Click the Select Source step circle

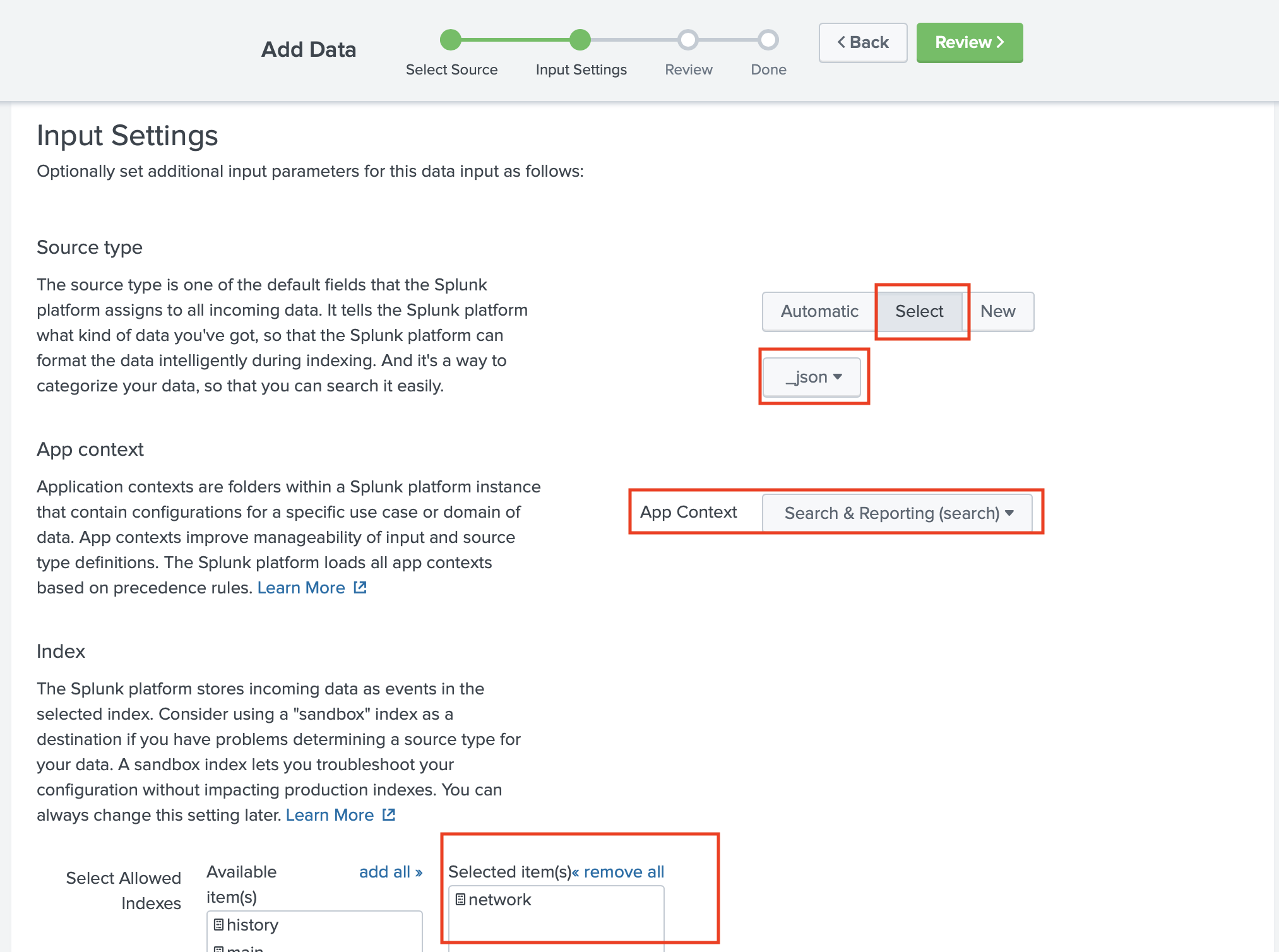click(x=451, y=40)
